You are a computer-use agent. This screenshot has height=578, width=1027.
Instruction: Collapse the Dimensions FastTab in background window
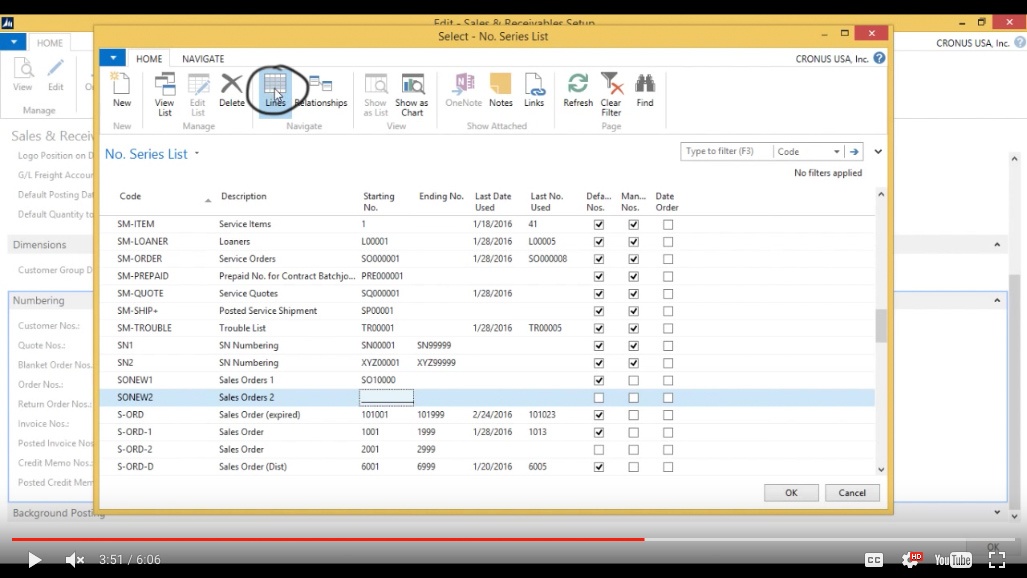pos(997,244)
